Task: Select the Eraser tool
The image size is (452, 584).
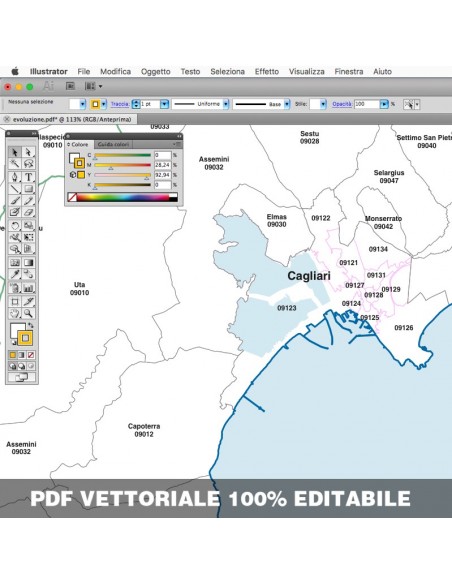Action: click(x=29, y=212)
